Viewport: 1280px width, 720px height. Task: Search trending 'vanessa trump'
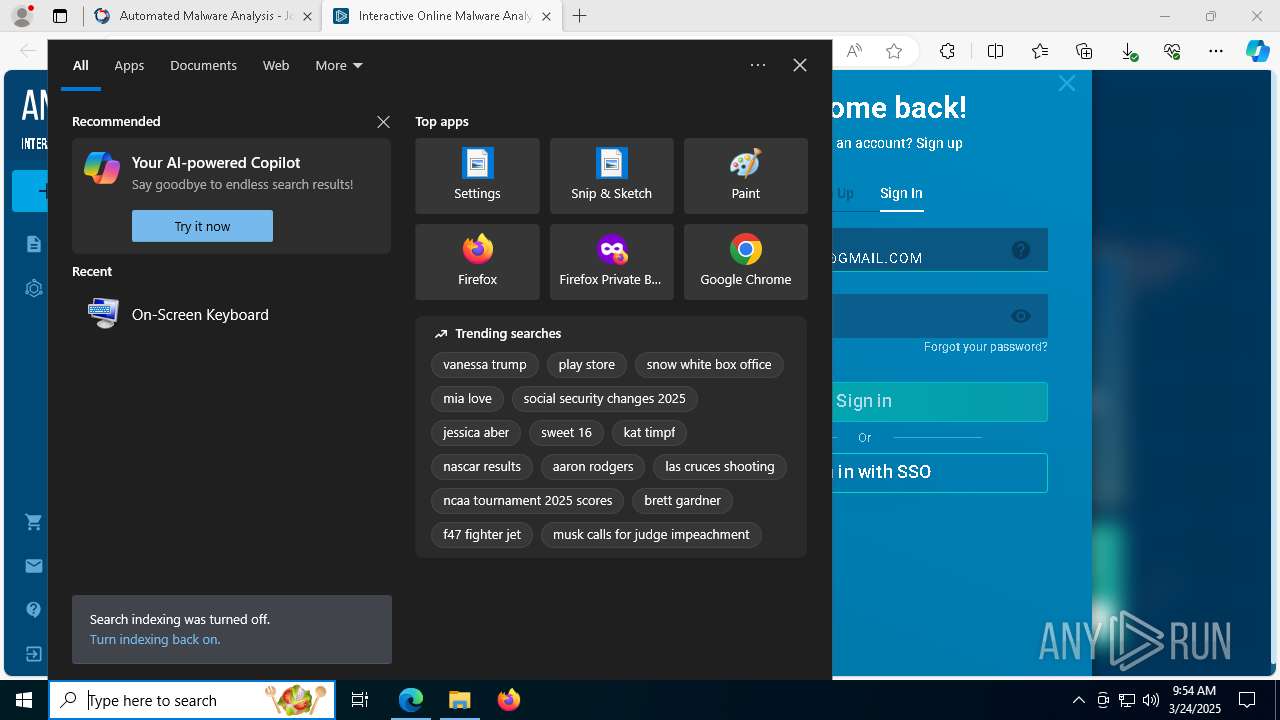point(485,365)
